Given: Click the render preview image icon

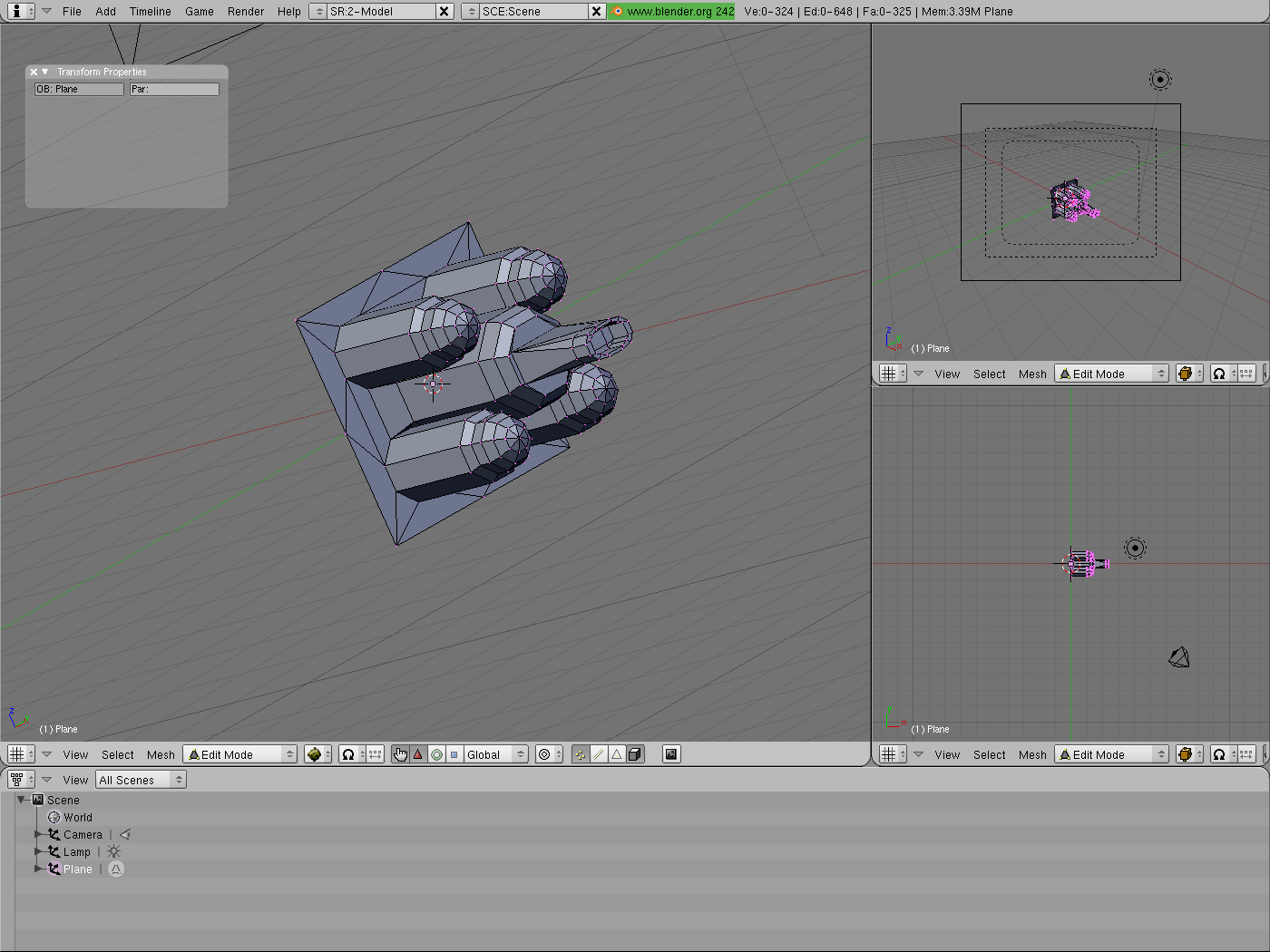Looking at the screenshot, I should [671, 754].
